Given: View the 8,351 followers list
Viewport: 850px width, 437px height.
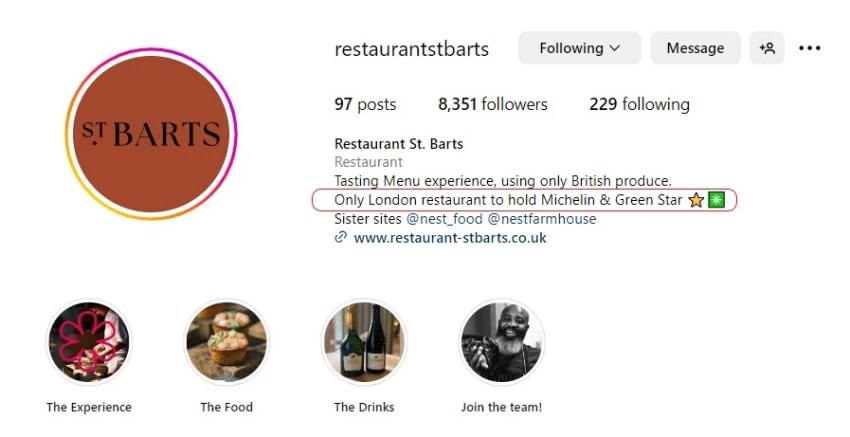Looking at the screenshot, I should tap(493, 104).
